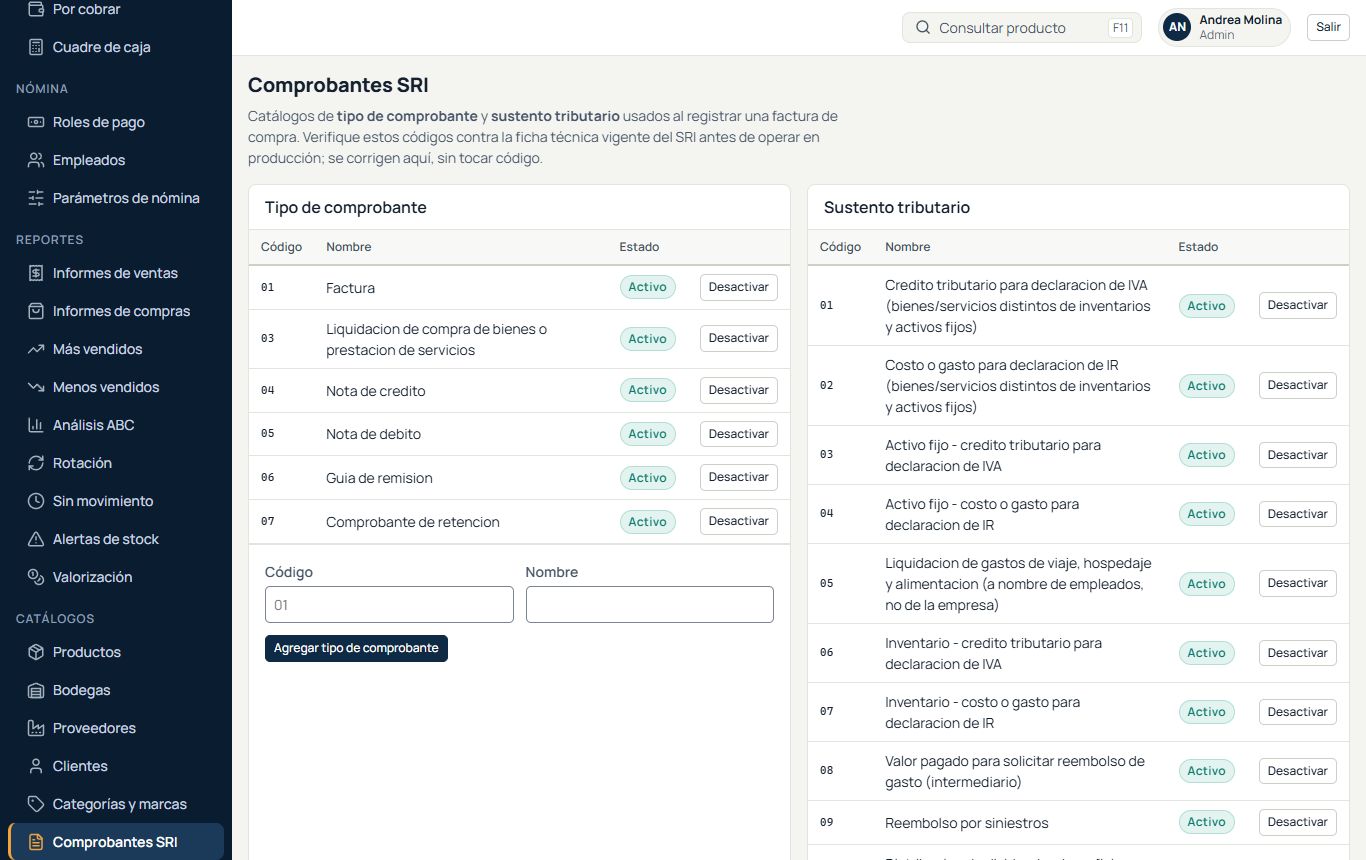Screen dimensions: 1366x860
Task: Deactivate sustento 01 Credito tributario IVA
Action: [x=1297, y=305]
